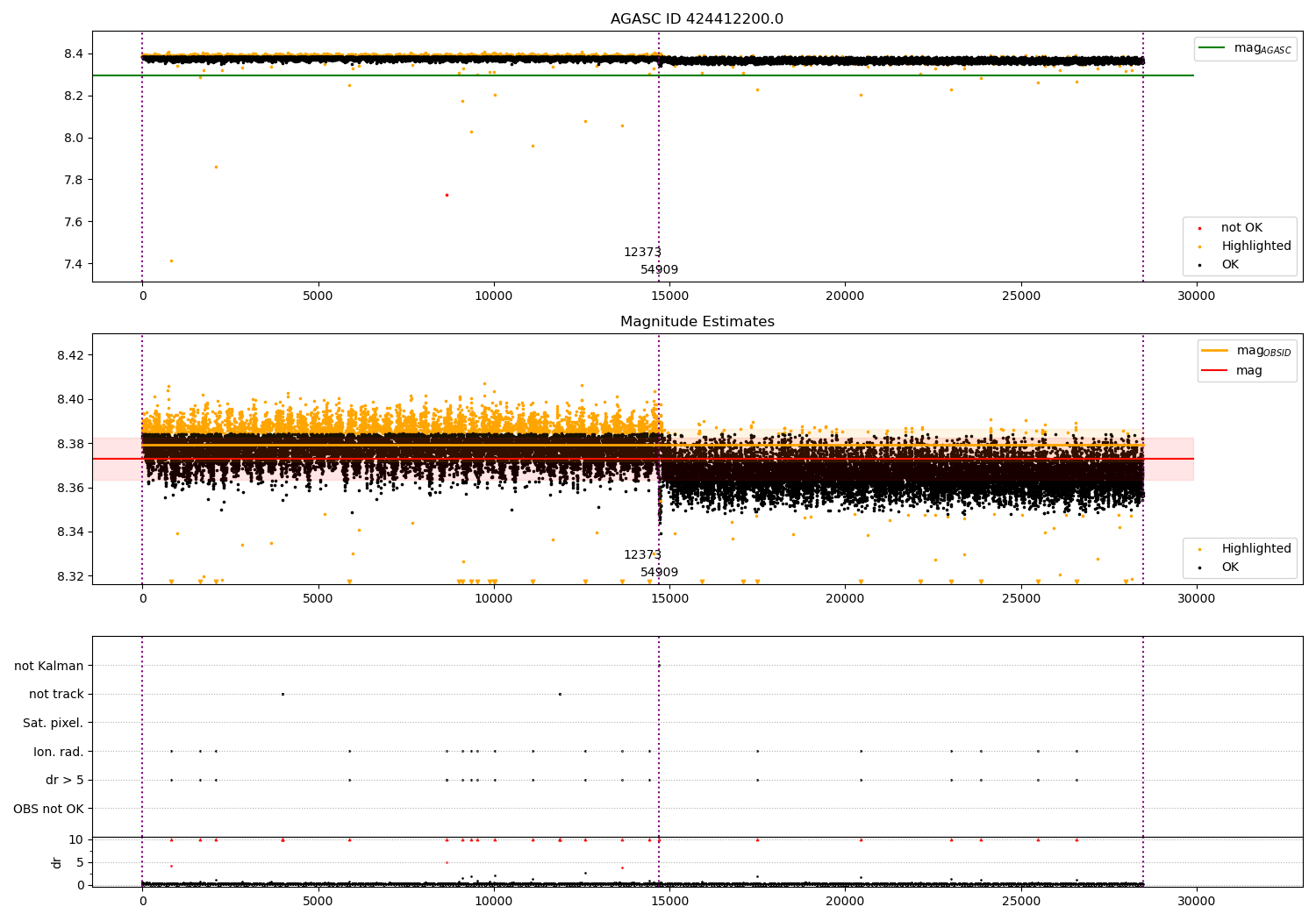The image size is (1316, 921).
Task: Click the 'OK' legend entry in the top plot
Action: tap(1230, 265)
